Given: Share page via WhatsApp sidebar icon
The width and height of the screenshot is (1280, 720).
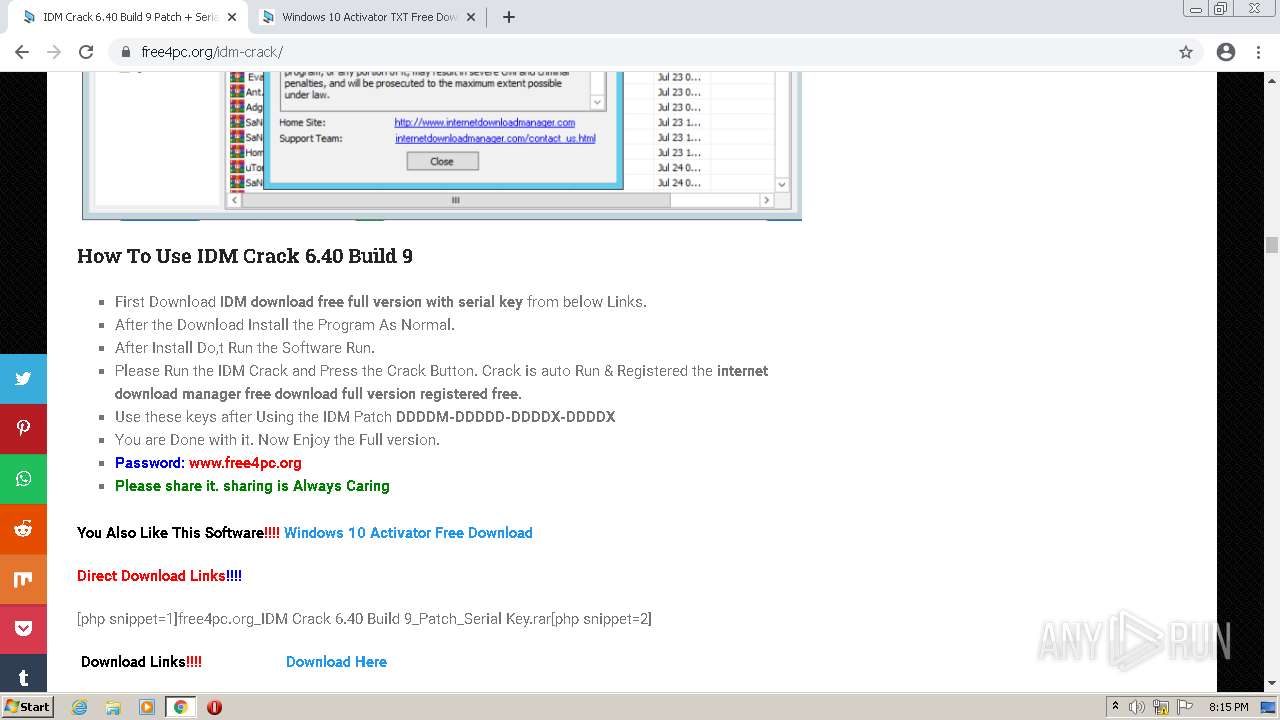Looking at the screenshot, I should click(x=23, y=479).
